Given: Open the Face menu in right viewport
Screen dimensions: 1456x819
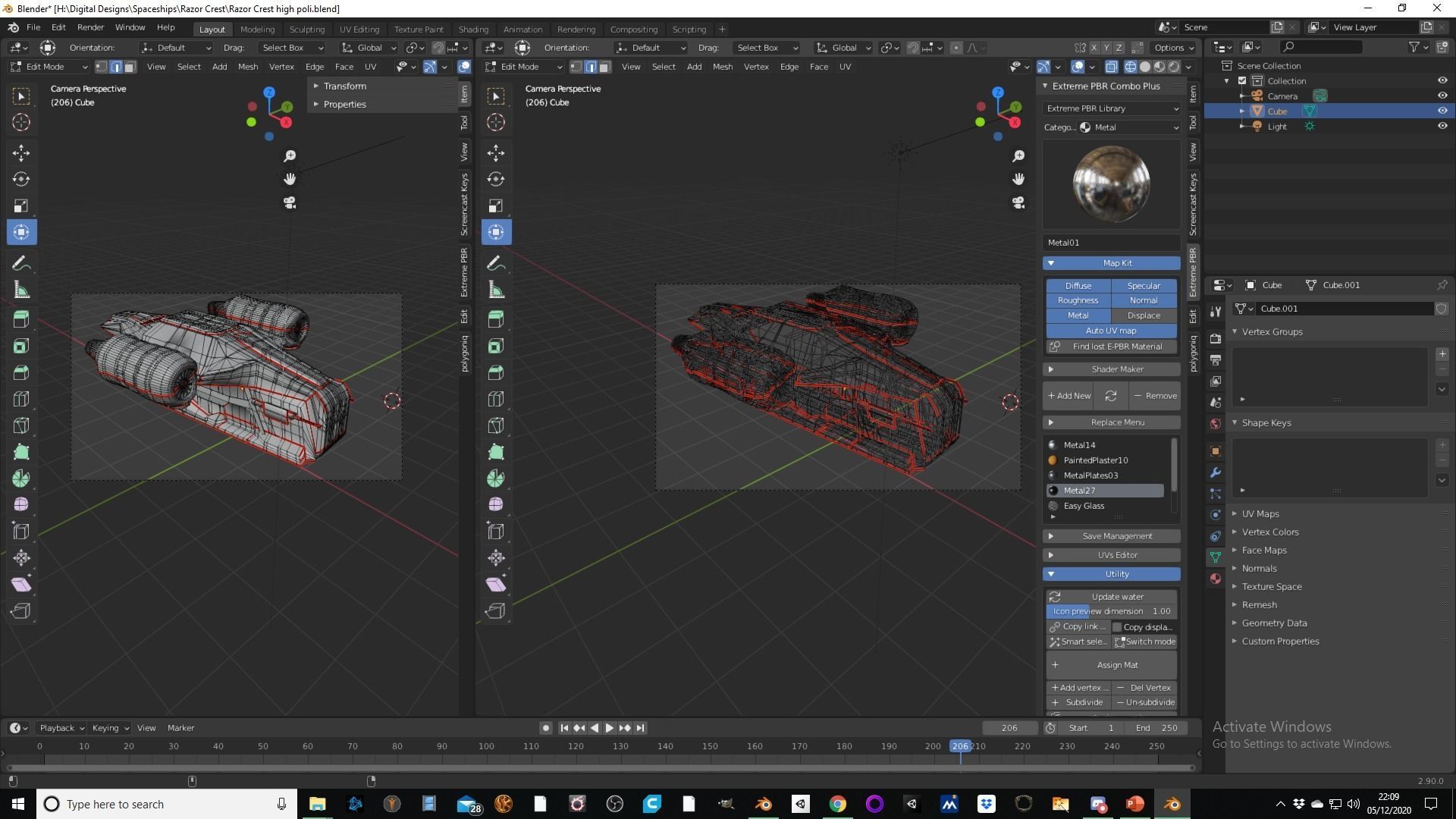Looking at the screenshot, I should pyautogui.click(x=819, y=67).
